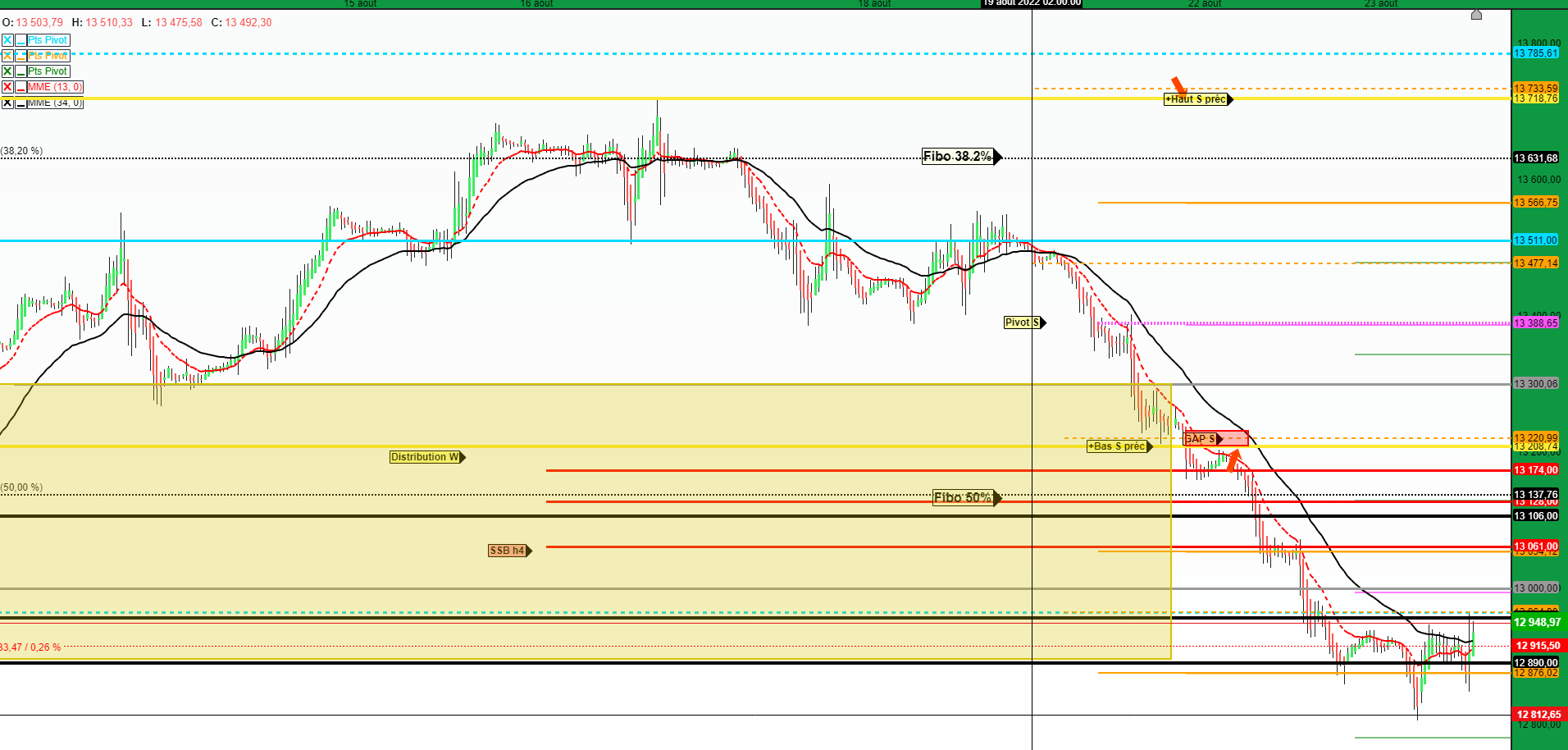1568x750 pixels.
Task: Click the current price tag 12 948,97
Action: pyautogui.click(x=1539, y=622)
